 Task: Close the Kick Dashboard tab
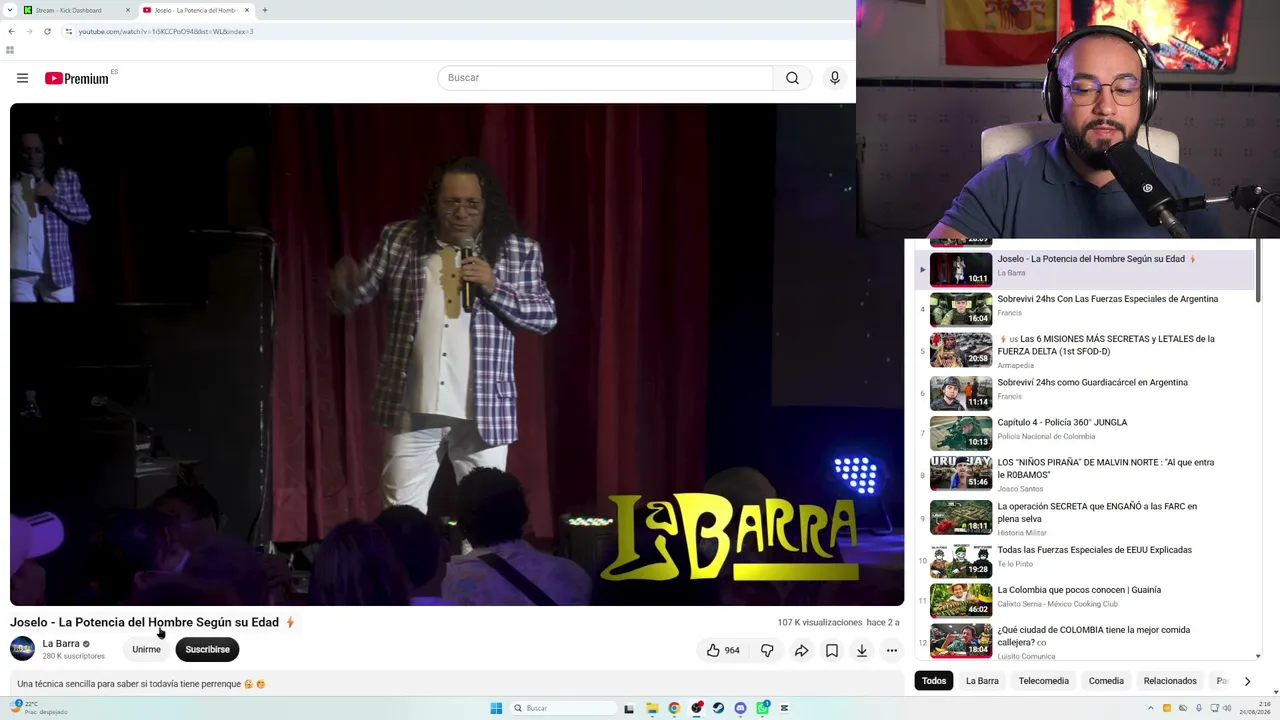pyautogui.click(x=128, y=10)
